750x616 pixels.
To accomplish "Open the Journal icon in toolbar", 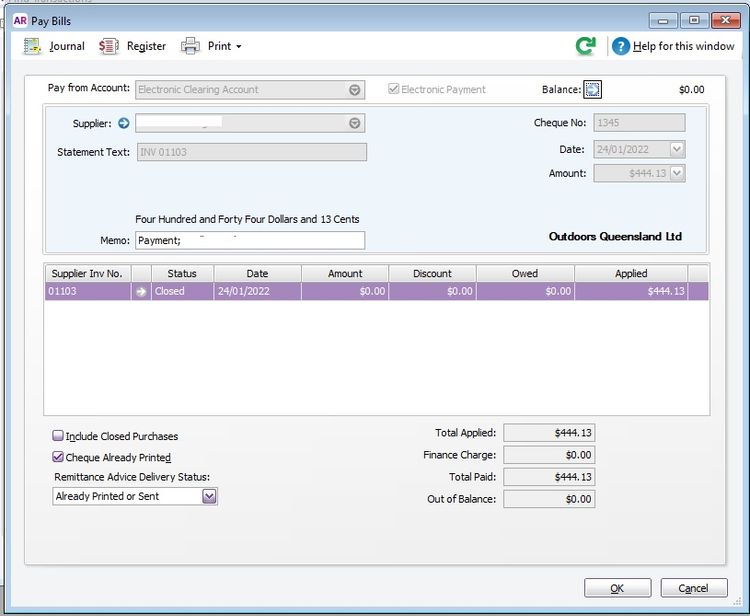I will (x=33, y=46).
